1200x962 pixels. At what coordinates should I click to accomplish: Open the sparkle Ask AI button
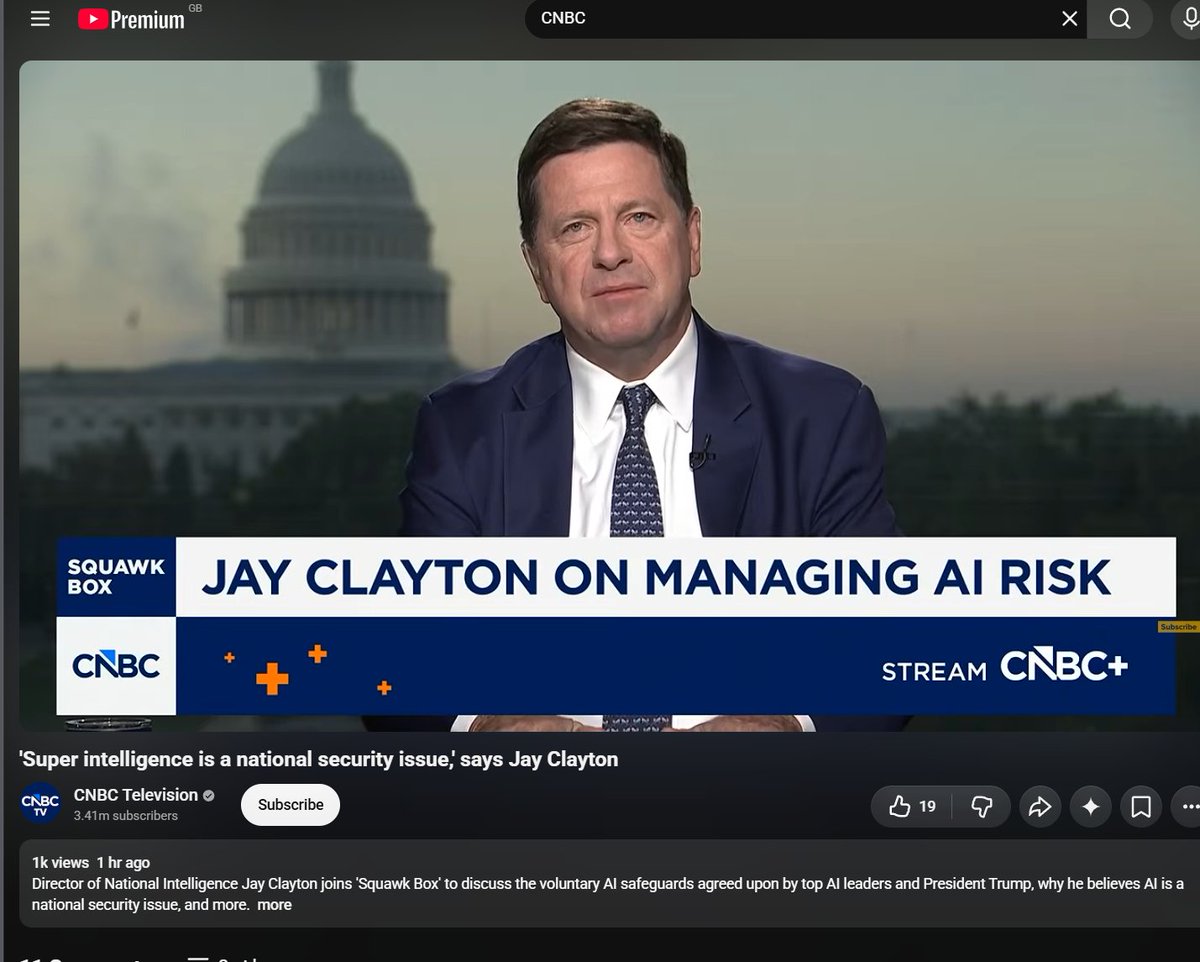pyautogui.click(x=1090, y=806)
